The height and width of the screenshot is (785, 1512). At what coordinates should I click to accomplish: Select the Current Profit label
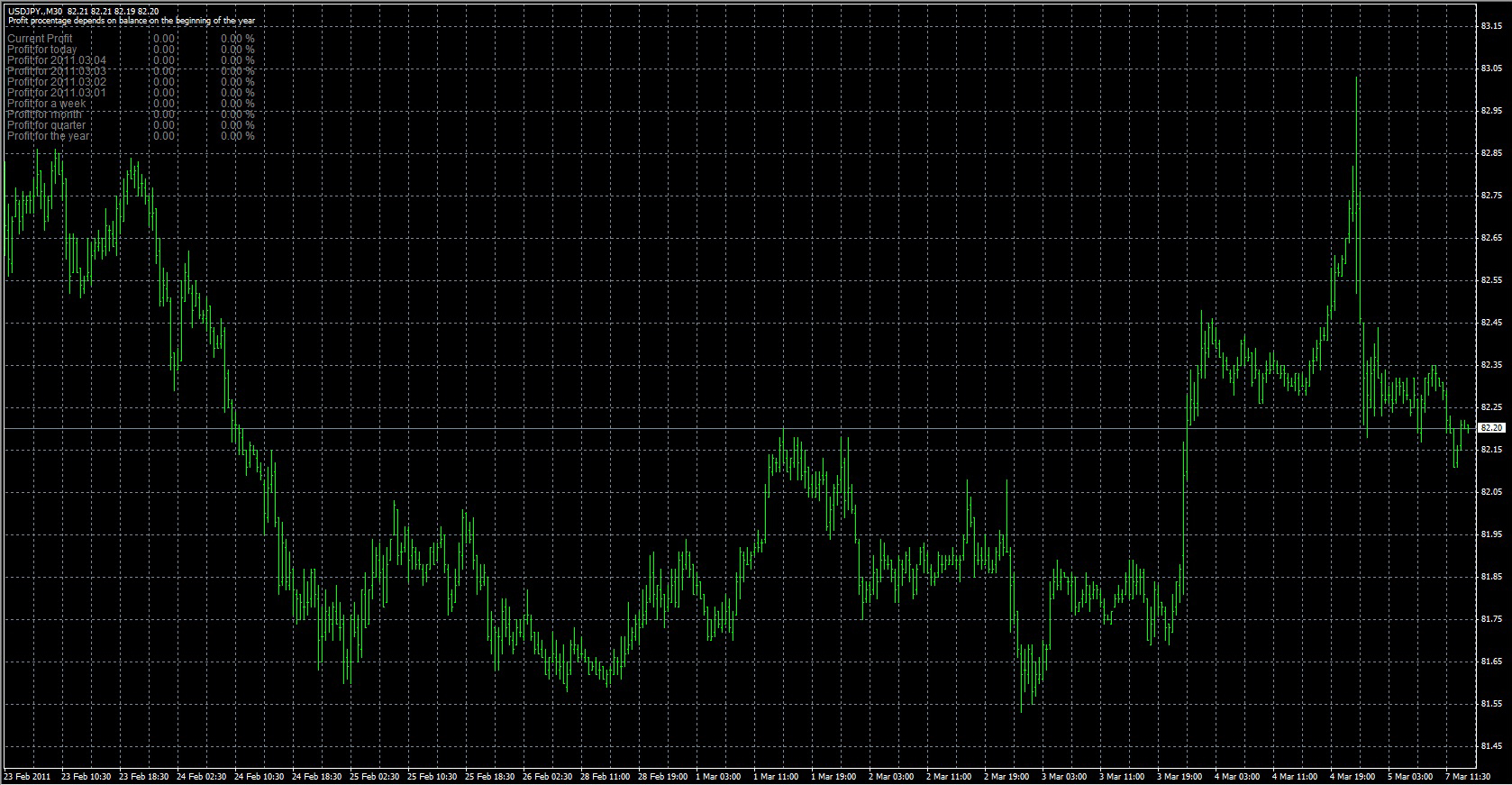pos(40,39)
